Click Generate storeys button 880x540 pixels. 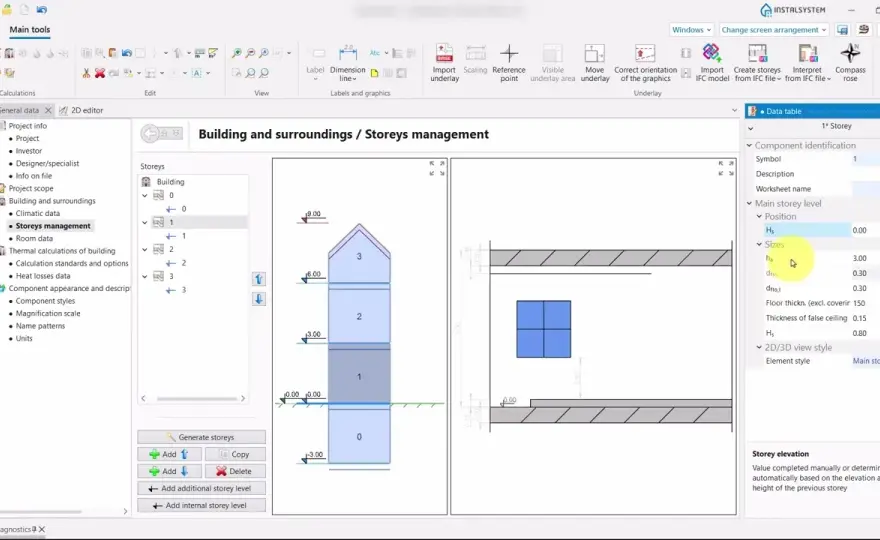[201, 437]
